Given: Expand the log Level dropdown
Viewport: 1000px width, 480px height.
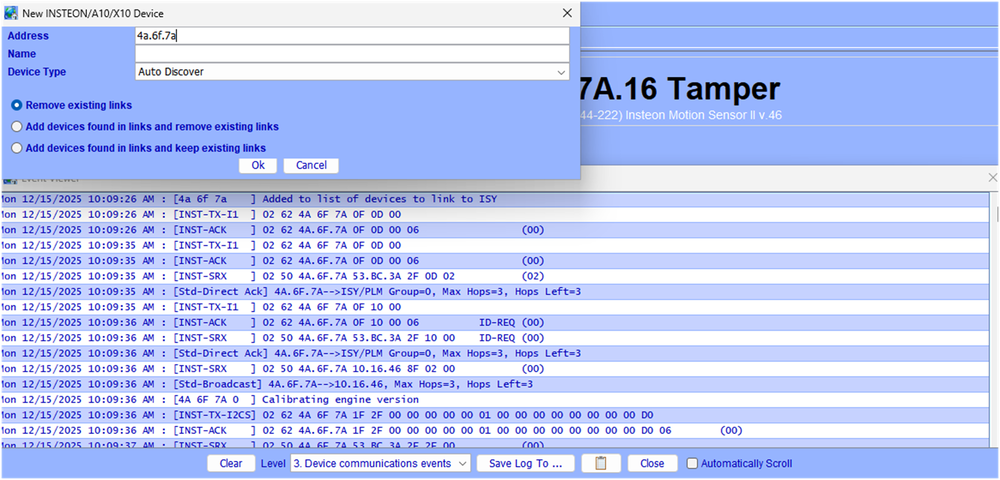Looking at the screenshot, I should point(379,464).
